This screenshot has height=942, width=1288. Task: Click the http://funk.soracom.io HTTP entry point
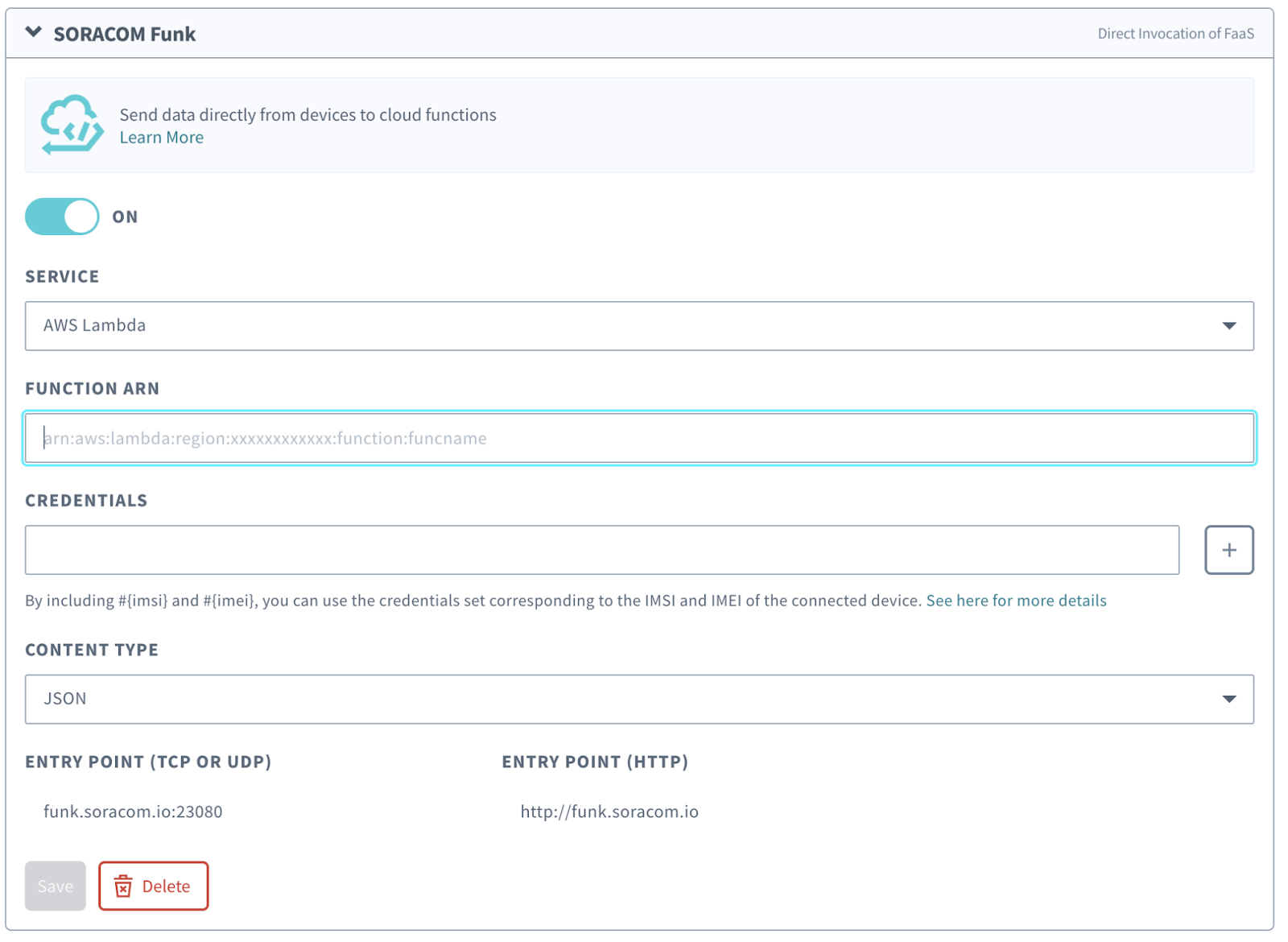pos(609,812)
